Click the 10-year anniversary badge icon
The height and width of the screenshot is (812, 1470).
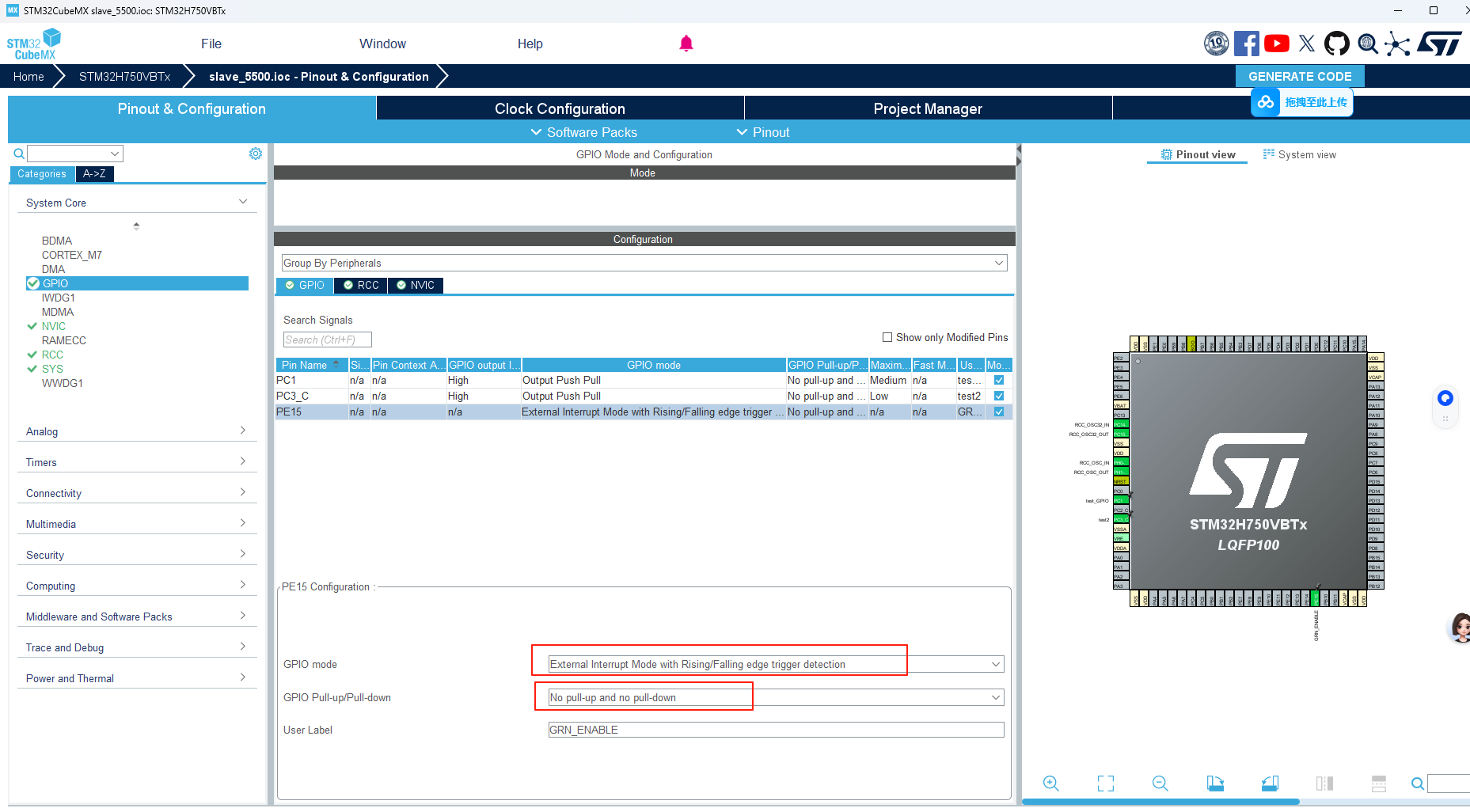point(1216,44)
